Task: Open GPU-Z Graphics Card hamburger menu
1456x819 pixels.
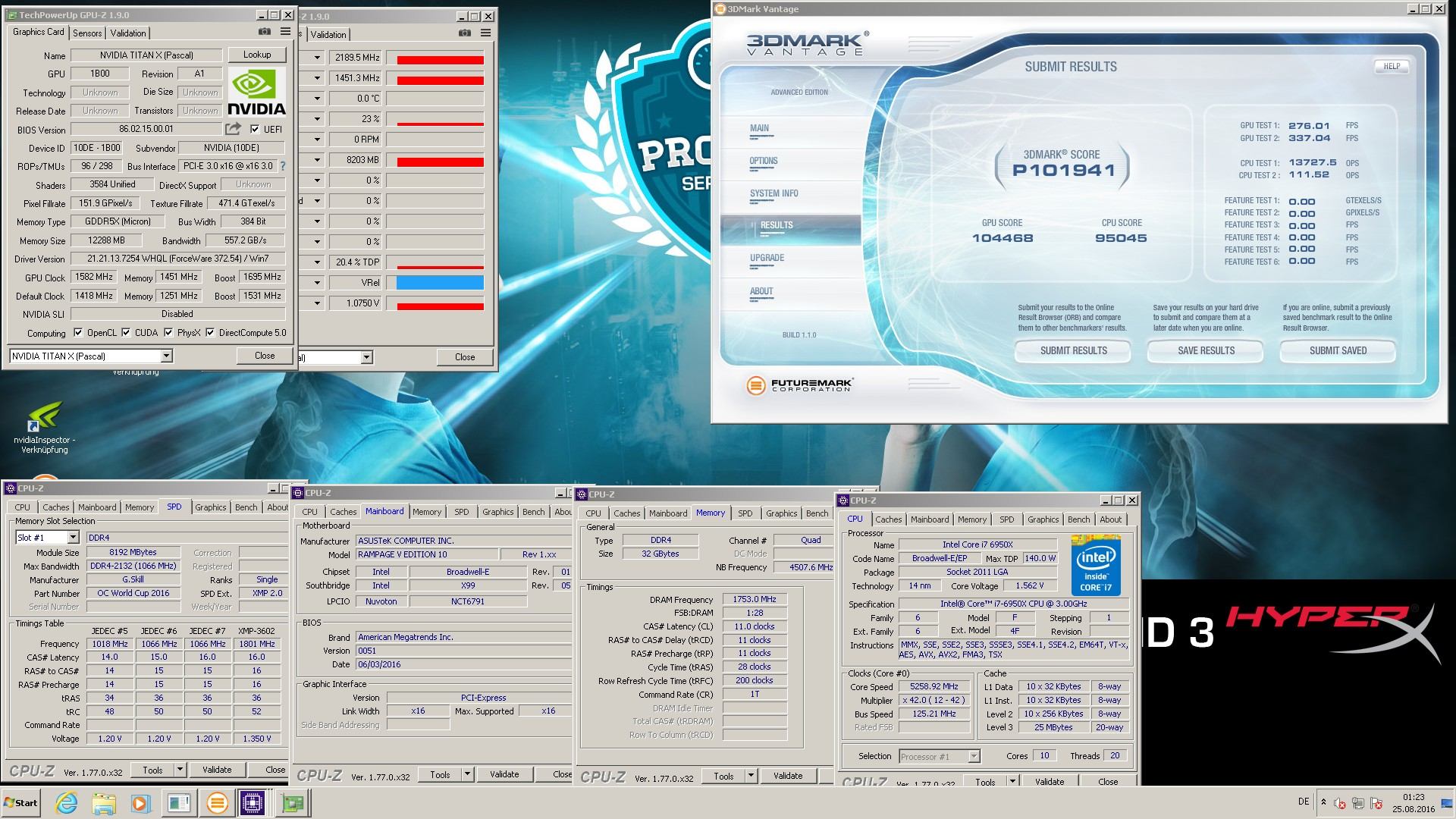Action: pos(285,32)
